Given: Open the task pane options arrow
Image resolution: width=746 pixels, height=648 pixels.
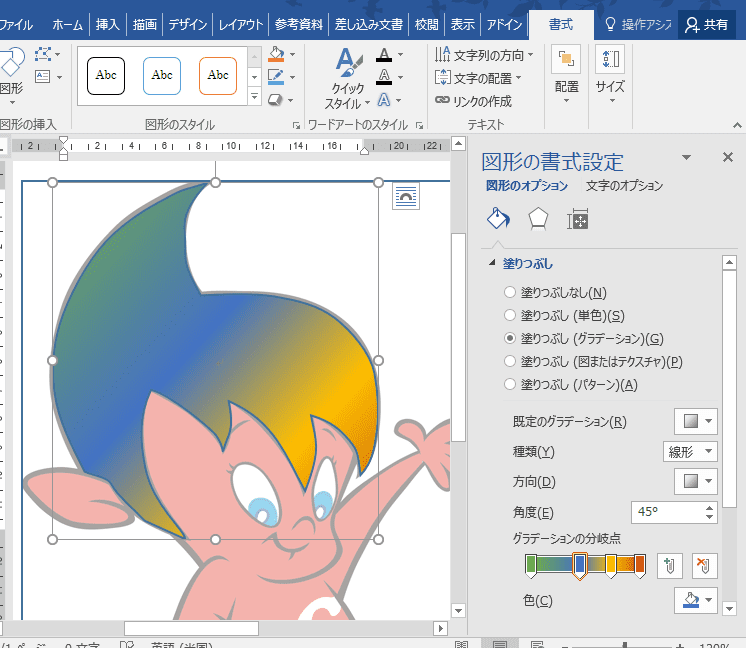Looking at the screenshot, I should [686, 157].
